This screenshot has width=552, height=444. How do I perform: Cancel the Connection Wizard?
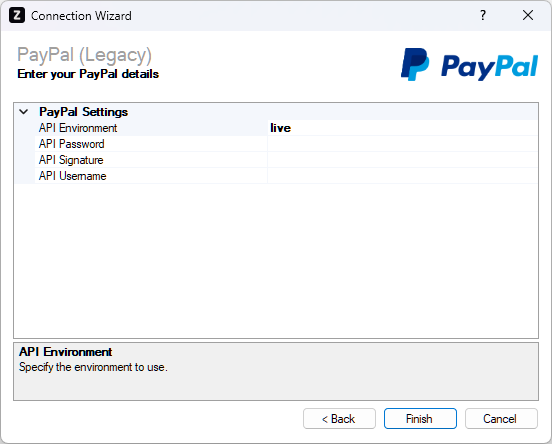(501, 419)
